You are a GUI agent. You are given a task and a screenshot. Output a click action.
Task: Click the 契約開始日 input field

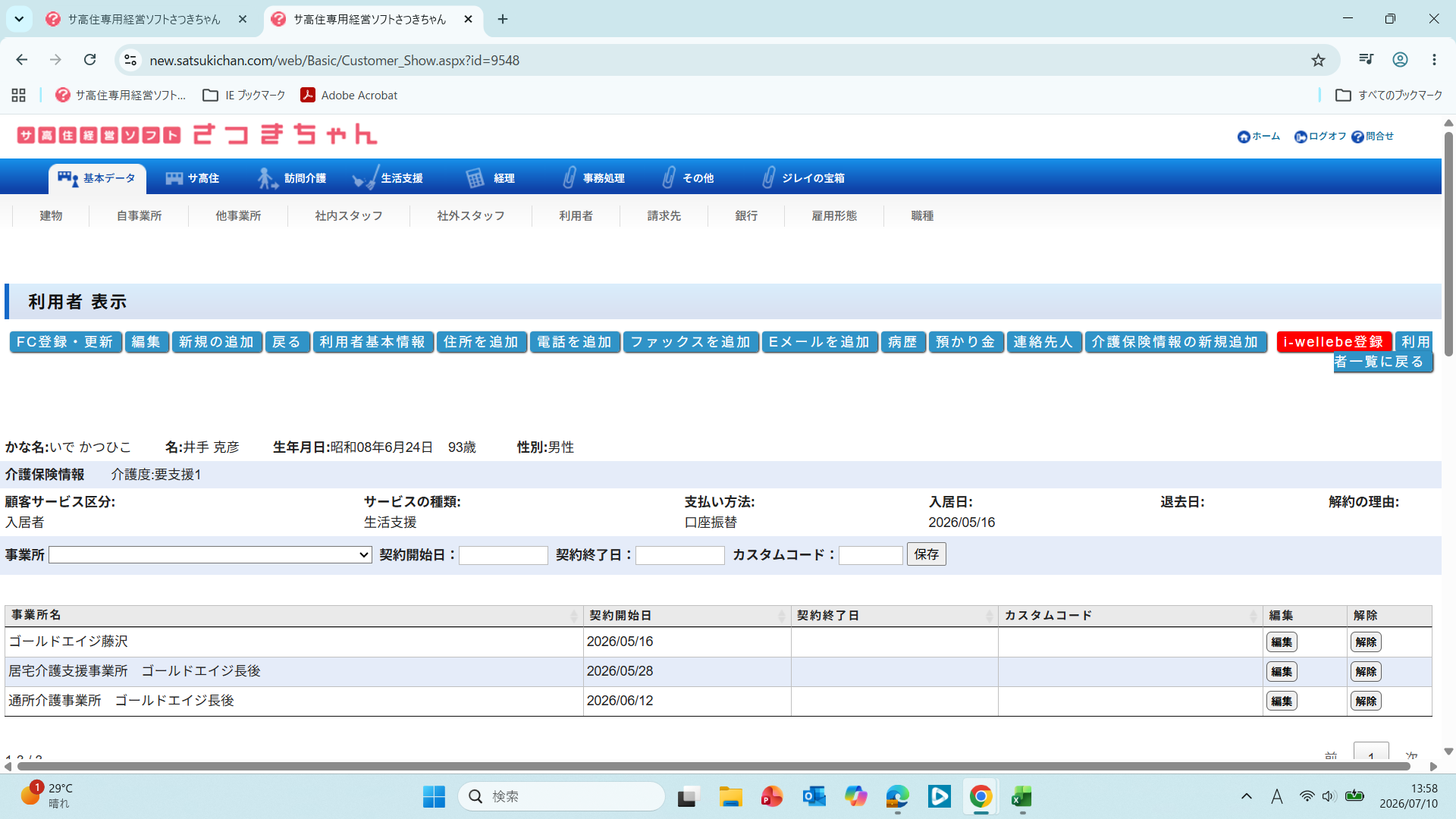point(504,555)
